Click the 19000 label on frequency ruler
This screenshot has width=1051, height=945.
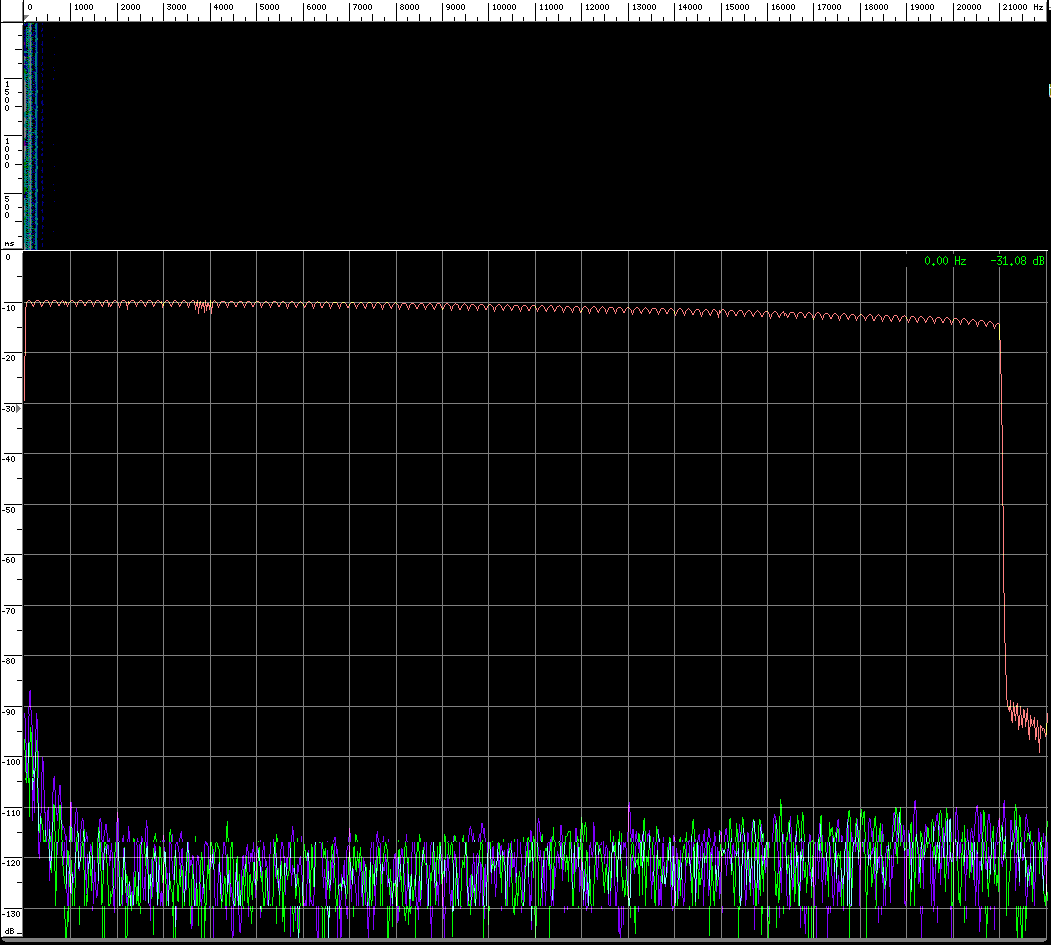(x=922, y=7)
